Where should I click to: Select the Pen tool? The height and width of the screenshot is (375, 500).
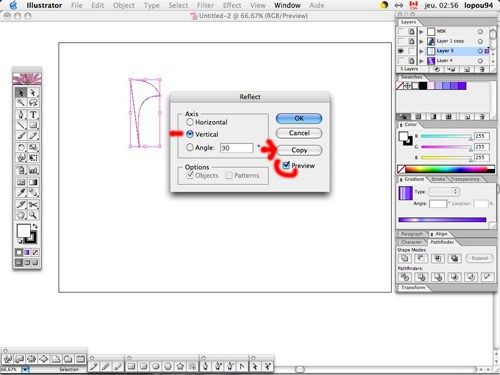pos(21,115)
